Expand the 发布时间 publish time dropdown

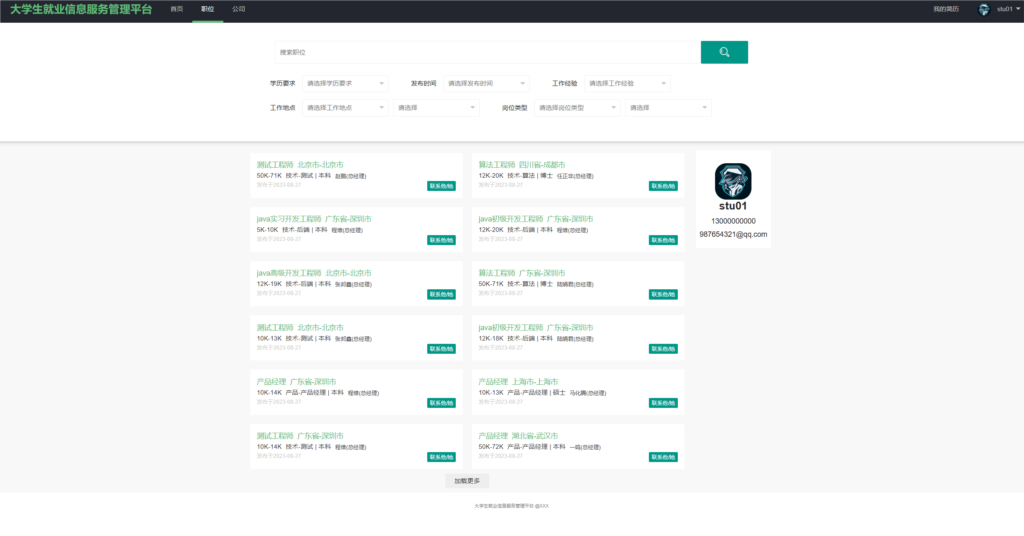[486, 84]
